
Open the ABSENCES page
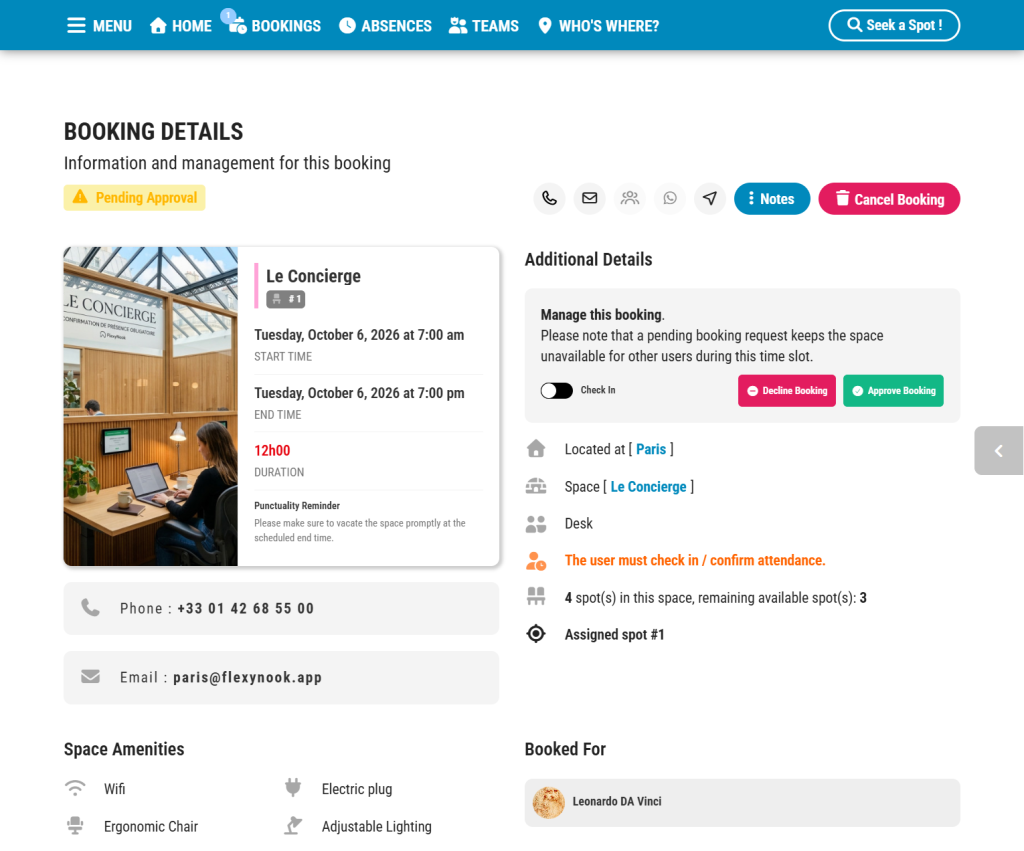(385, 26)
